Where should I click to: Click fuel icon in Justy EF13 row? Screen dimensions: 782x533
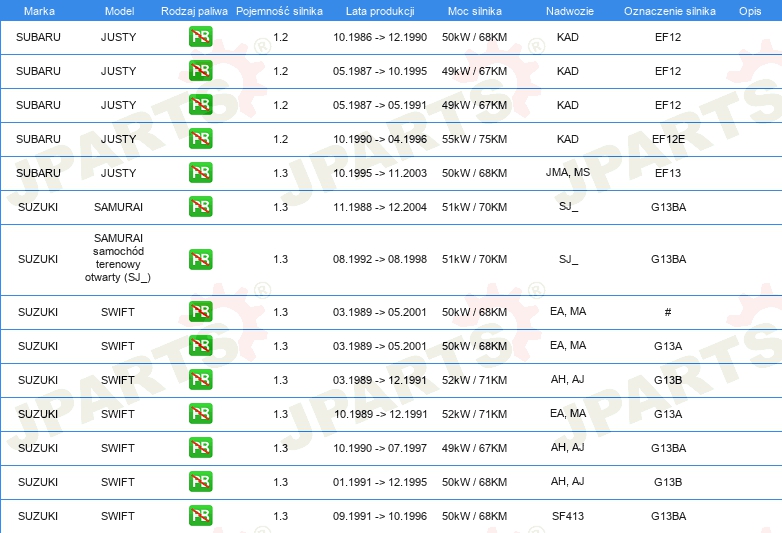200,173
